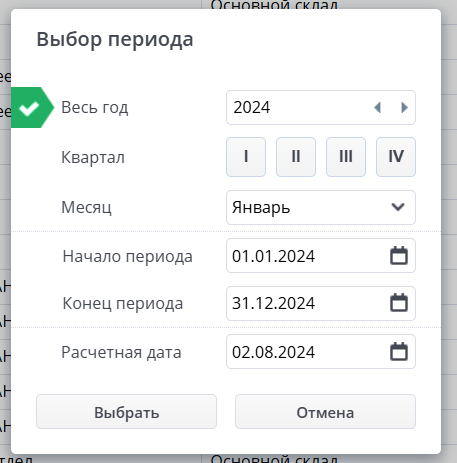Expand the Месяц dropdown chevron
Screen dimensions: 457x463
coord(398,207)
